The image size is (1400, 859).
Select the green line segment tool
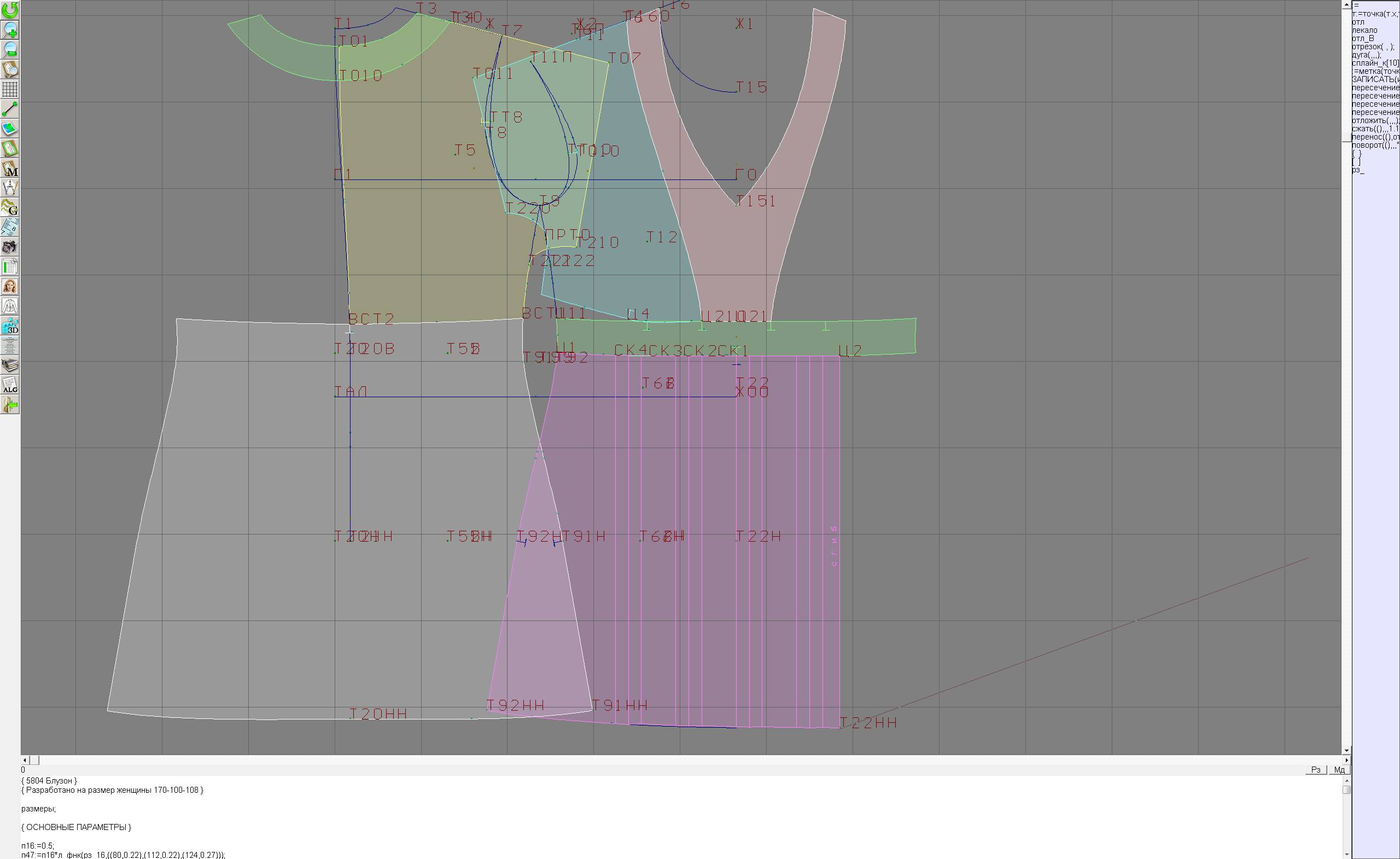click(10, 108)
